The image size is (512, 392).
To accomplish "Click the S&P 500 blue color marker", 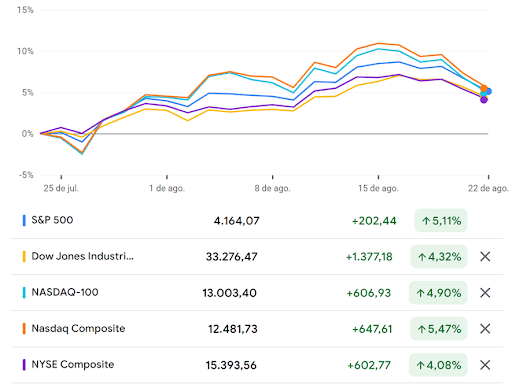I will point(24,221).
